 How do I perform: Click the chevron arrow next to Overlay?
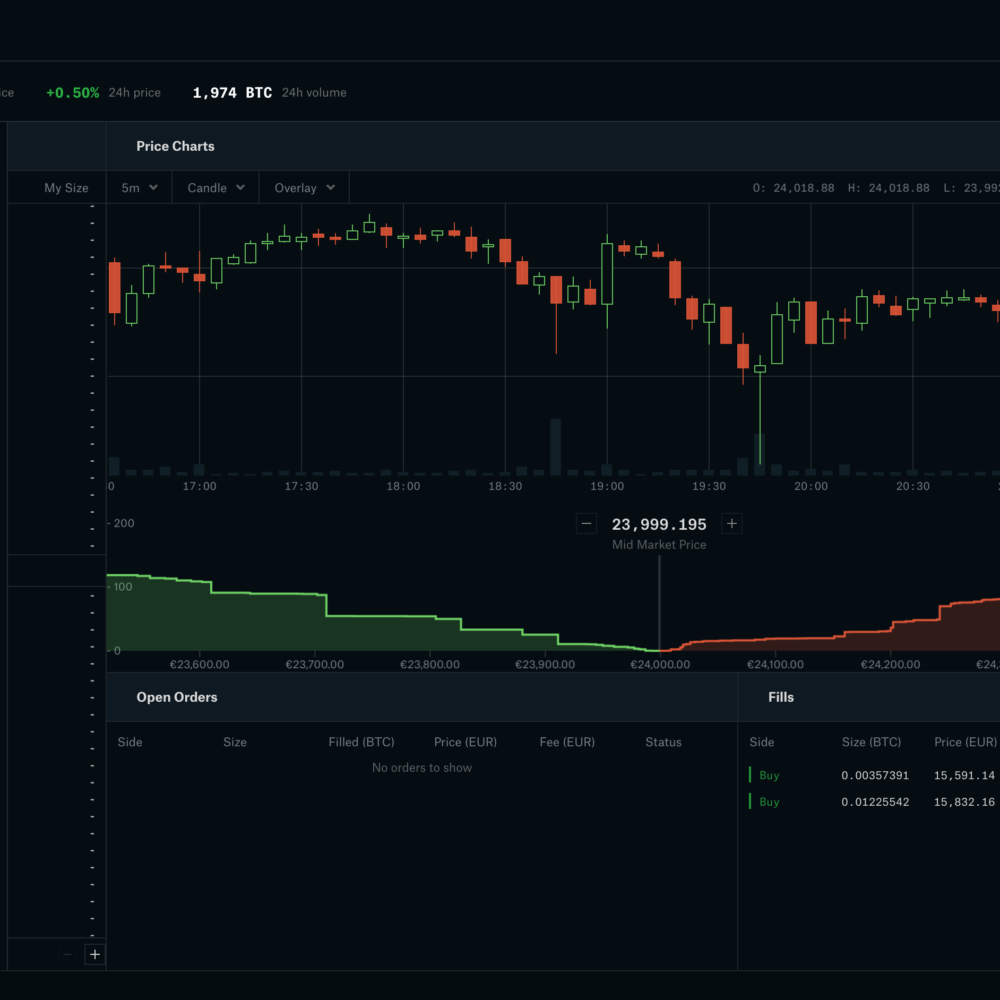tap(330, 188)
